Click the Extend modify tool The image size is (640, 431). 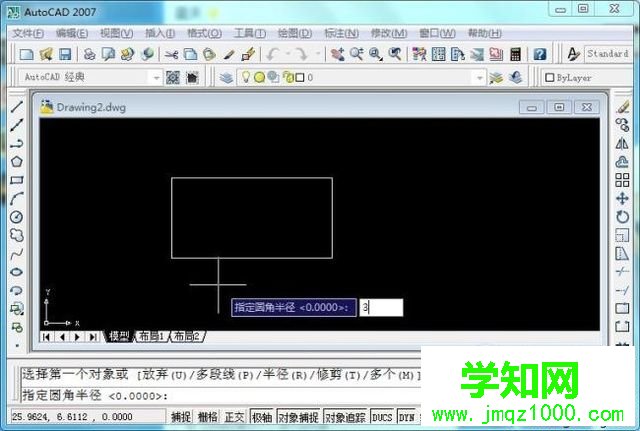pyautogui.click(x=622, y=291)
